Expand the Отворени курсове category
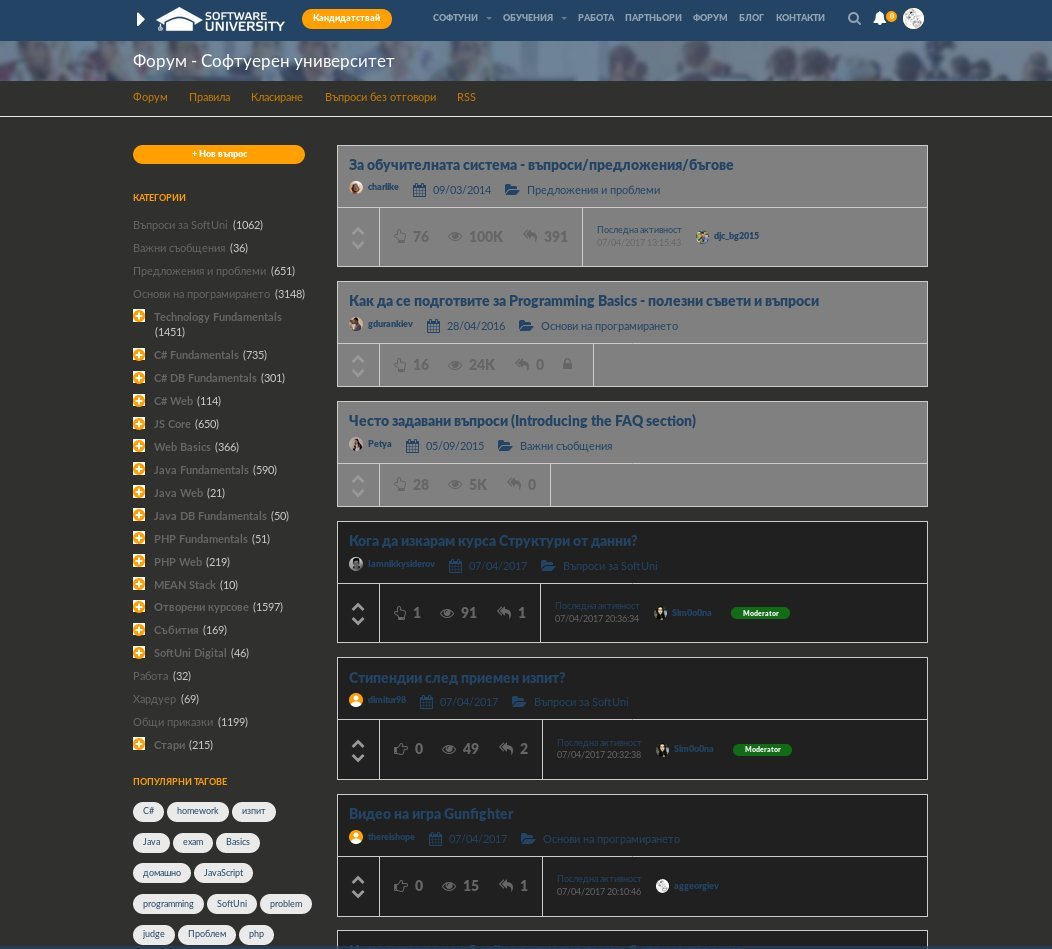The height and width of the screenshot is (949, 1052). click(139, 606)
